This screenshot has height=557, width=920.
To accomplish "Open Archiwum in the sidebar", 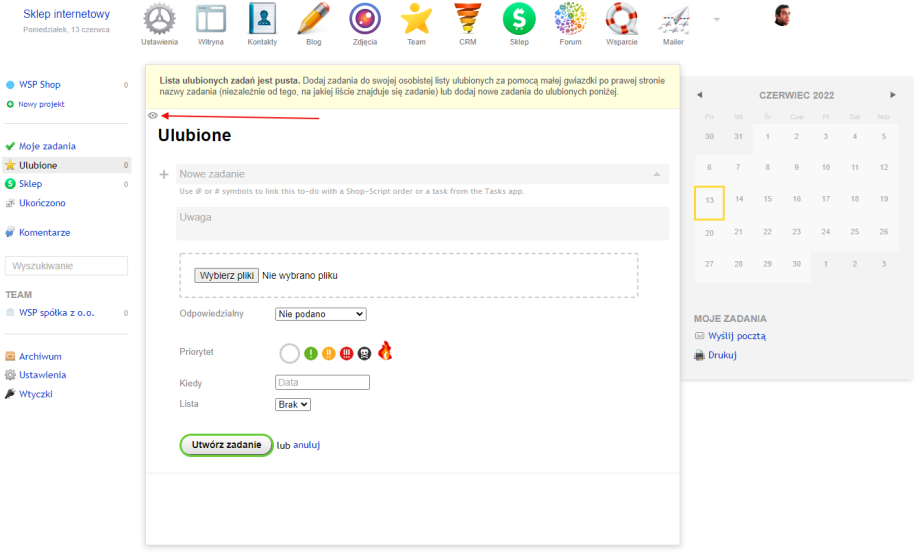I will pyautogui.click(x=40, y=356).
